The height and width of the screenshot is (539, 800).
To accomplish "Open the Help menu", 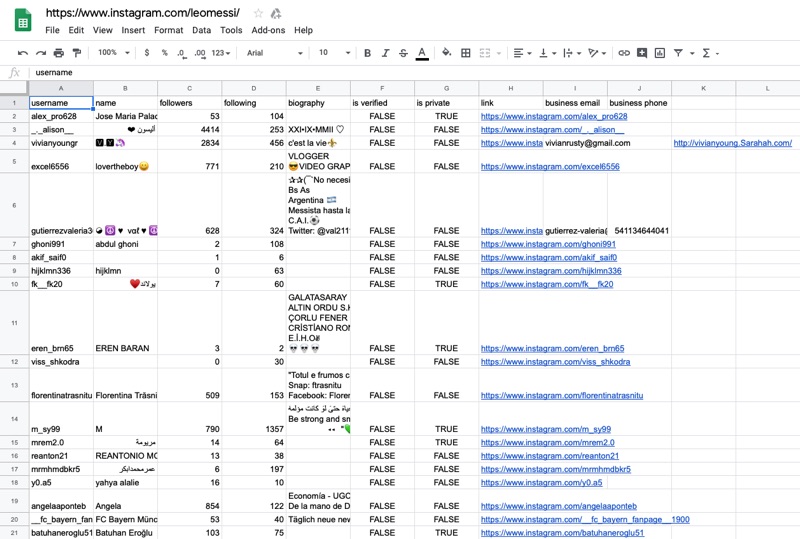I will point(303,30).
